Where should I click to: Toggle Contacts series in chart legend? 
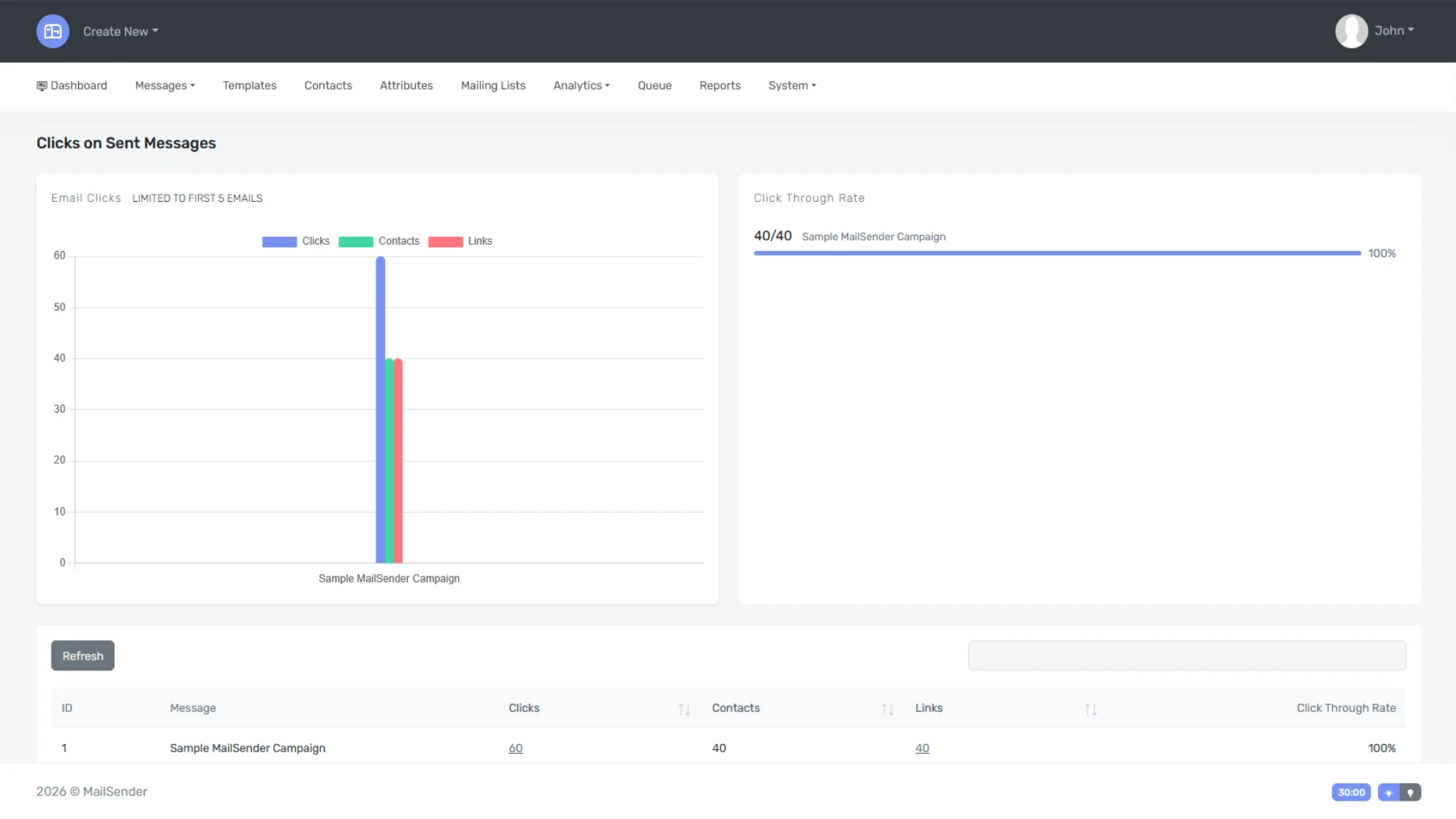point(379,241)
